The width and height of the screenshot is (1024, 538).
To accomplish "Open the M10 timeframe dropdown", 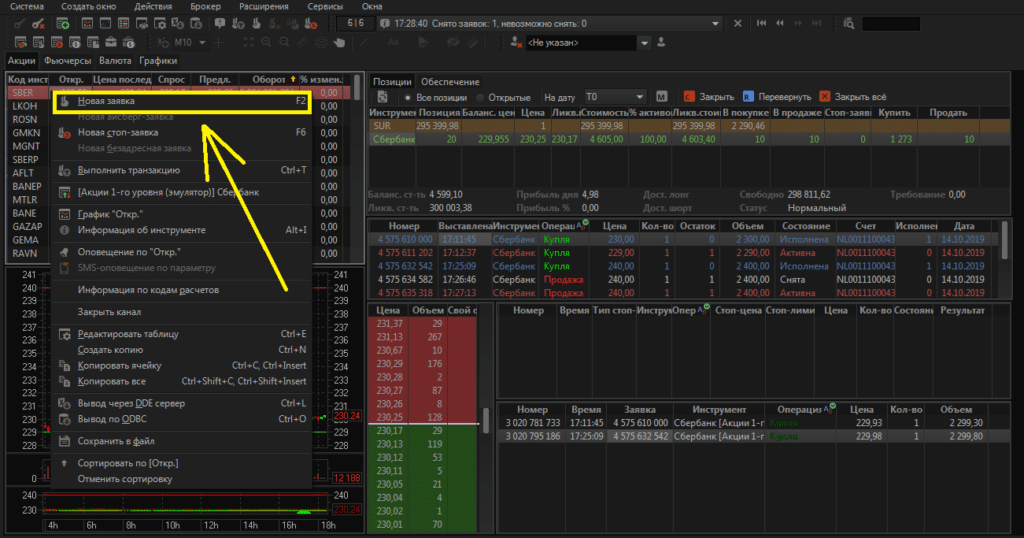I will point(203,43).
